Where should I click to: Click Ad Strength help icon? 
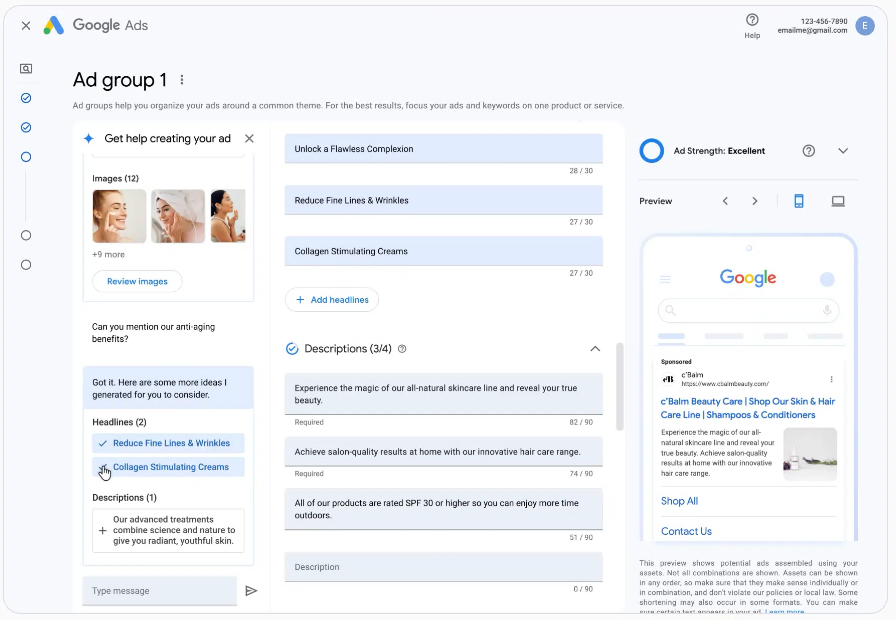(x=809, y=151)
